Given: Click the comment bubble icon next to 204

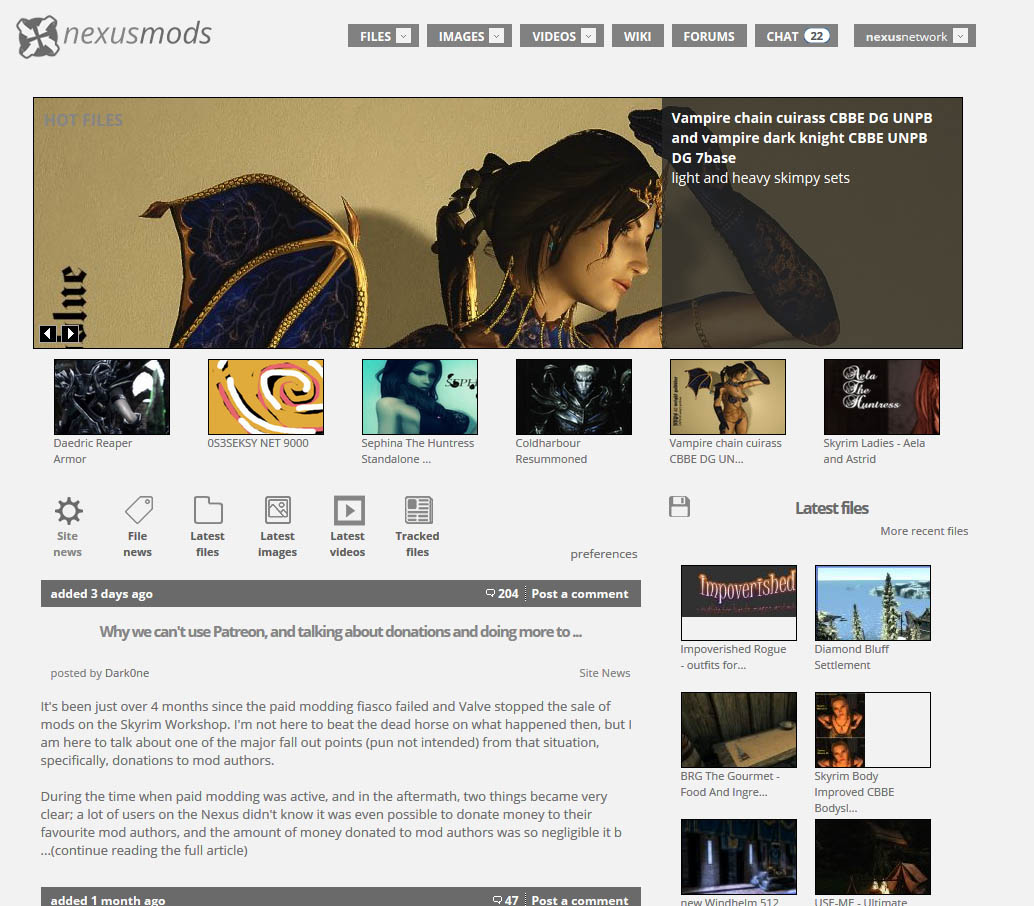Looking at the screenshot, I should pyautogui.click(x=490, y=593).
